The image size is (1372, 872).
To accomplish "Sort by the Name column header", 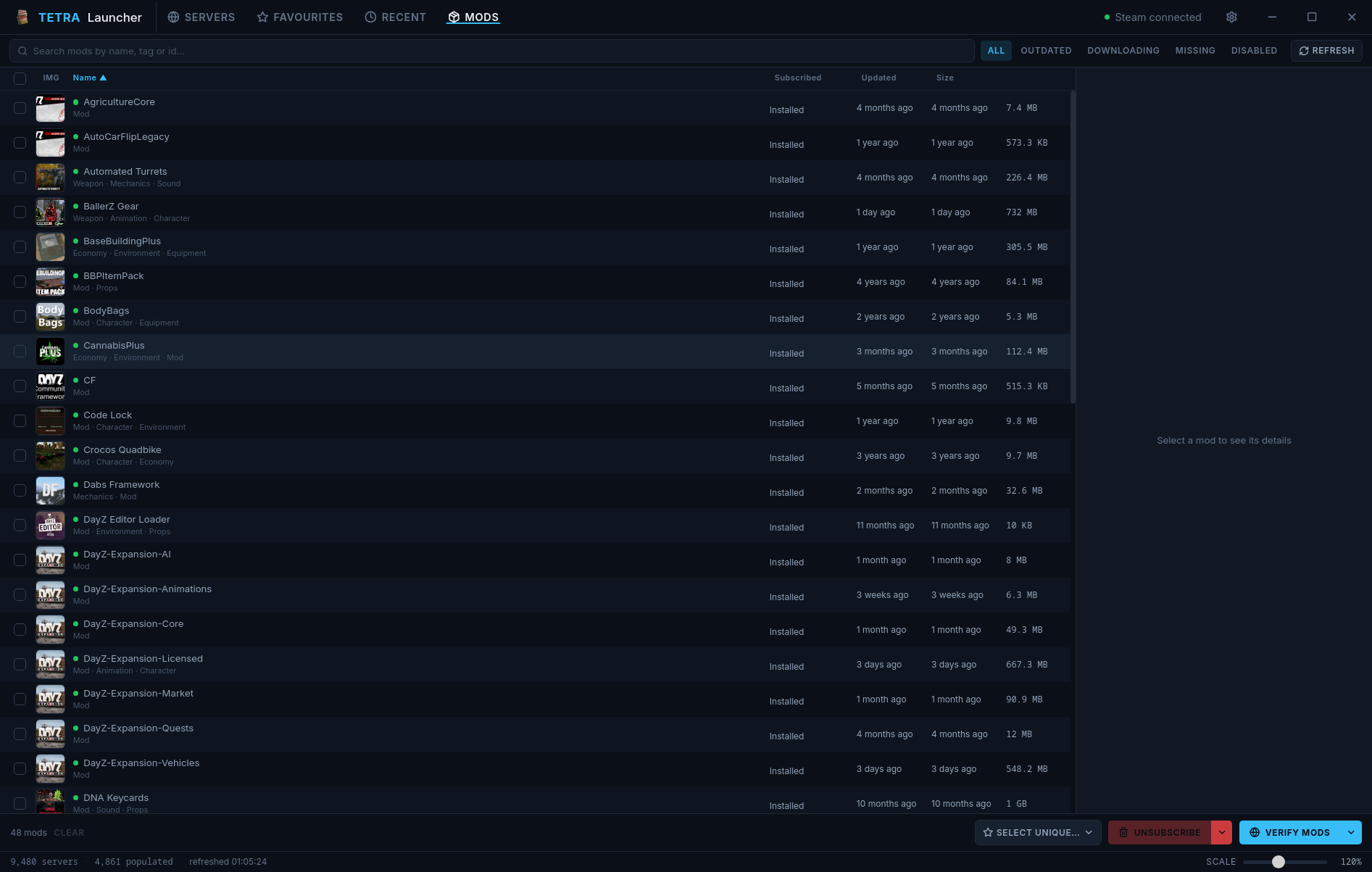I will (90, 78).
